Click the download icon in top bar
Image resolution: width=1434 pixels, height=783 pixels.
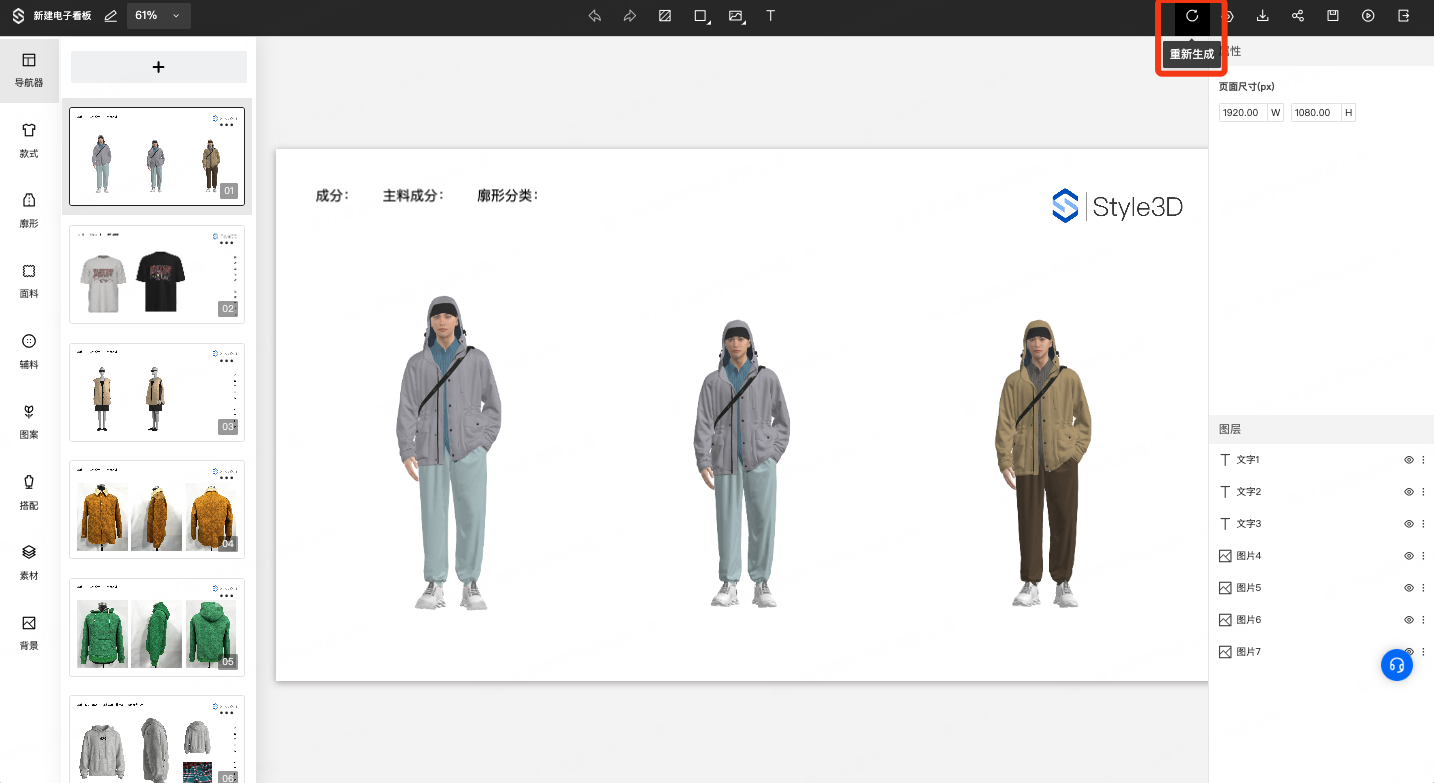[1262, 16]
